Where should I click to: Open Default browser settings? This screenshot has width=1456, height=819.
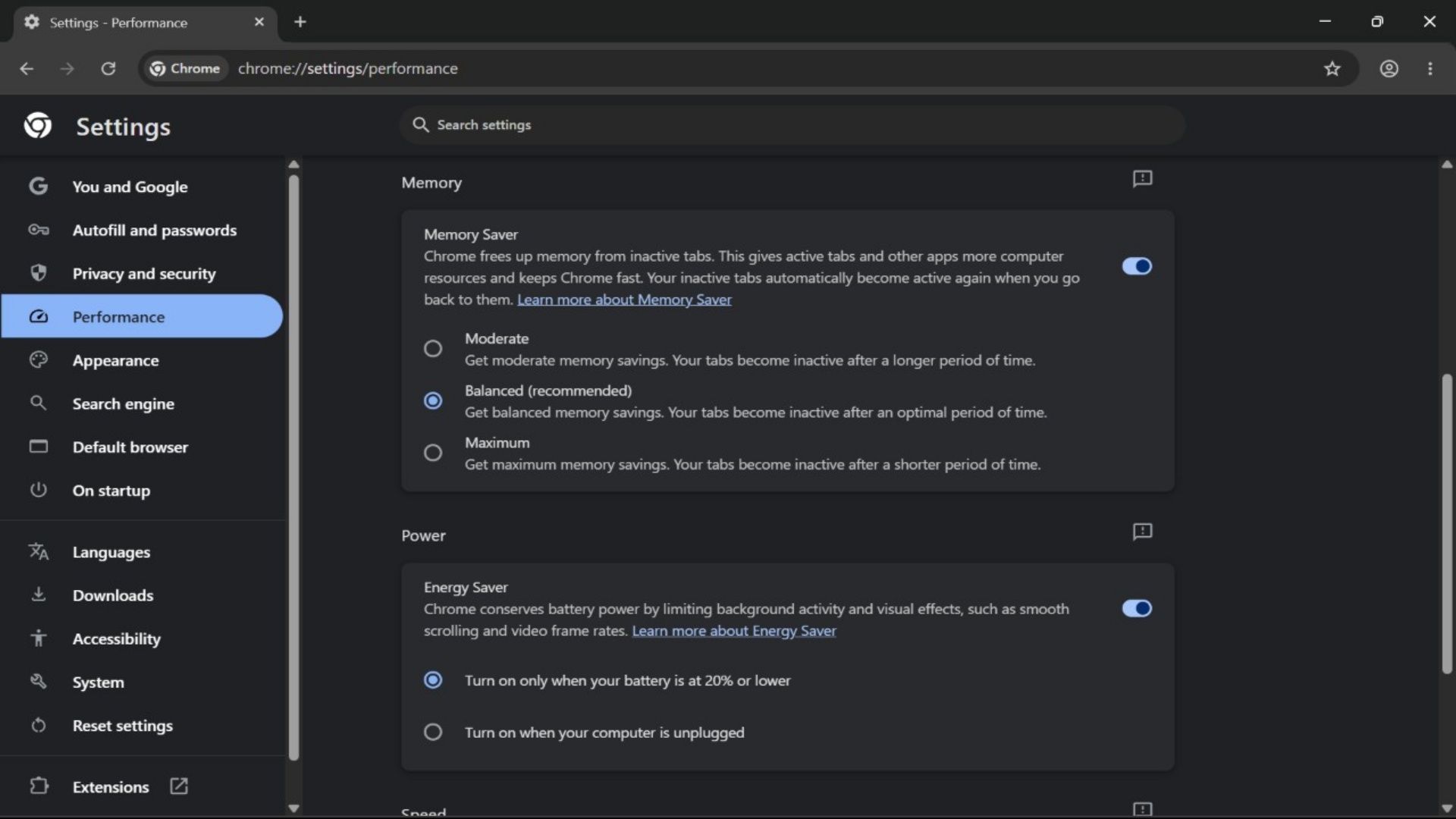142,447
